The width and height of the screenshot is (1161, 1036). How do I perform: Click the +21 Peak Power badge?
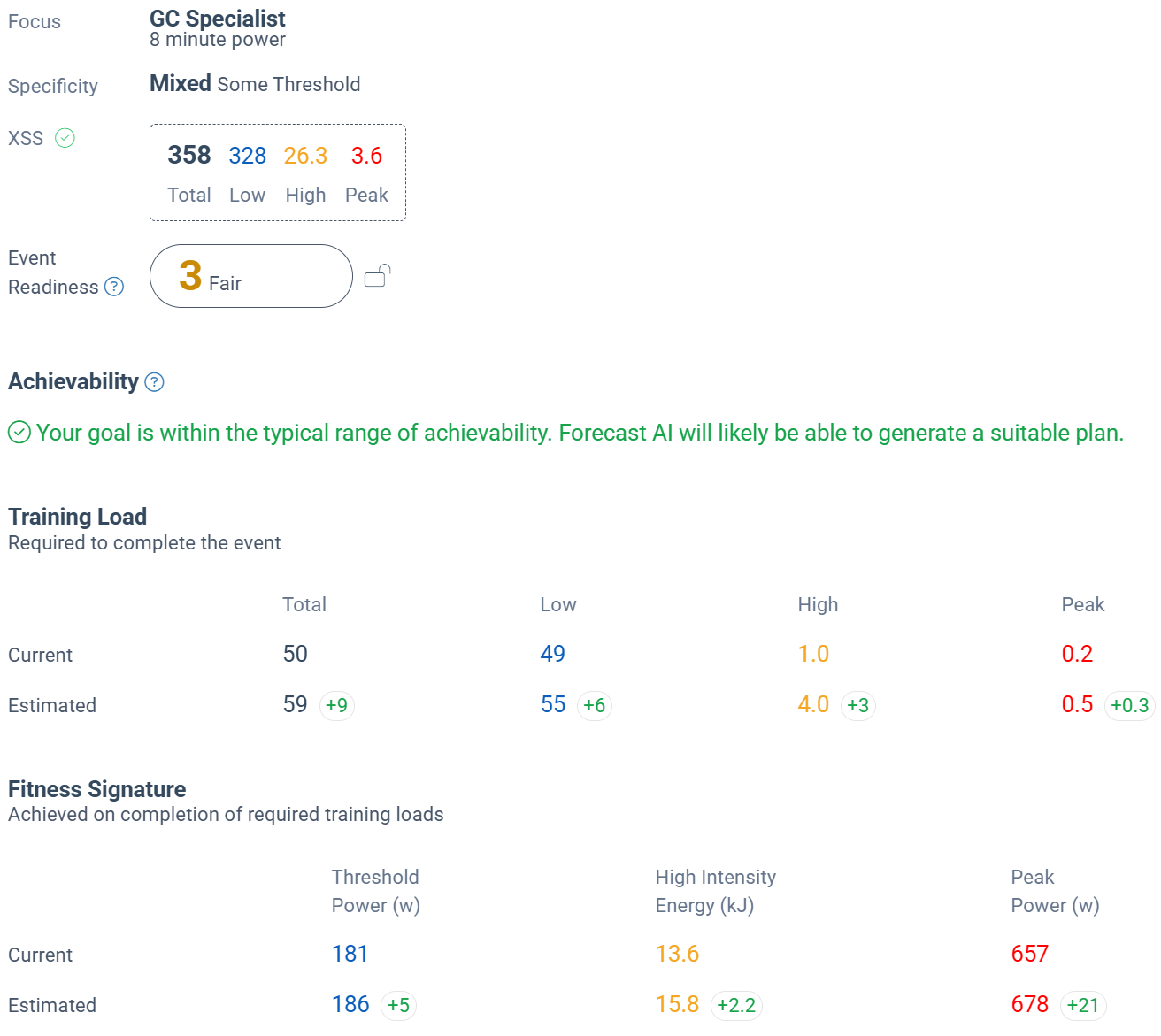click(x=1083, y=1005)
